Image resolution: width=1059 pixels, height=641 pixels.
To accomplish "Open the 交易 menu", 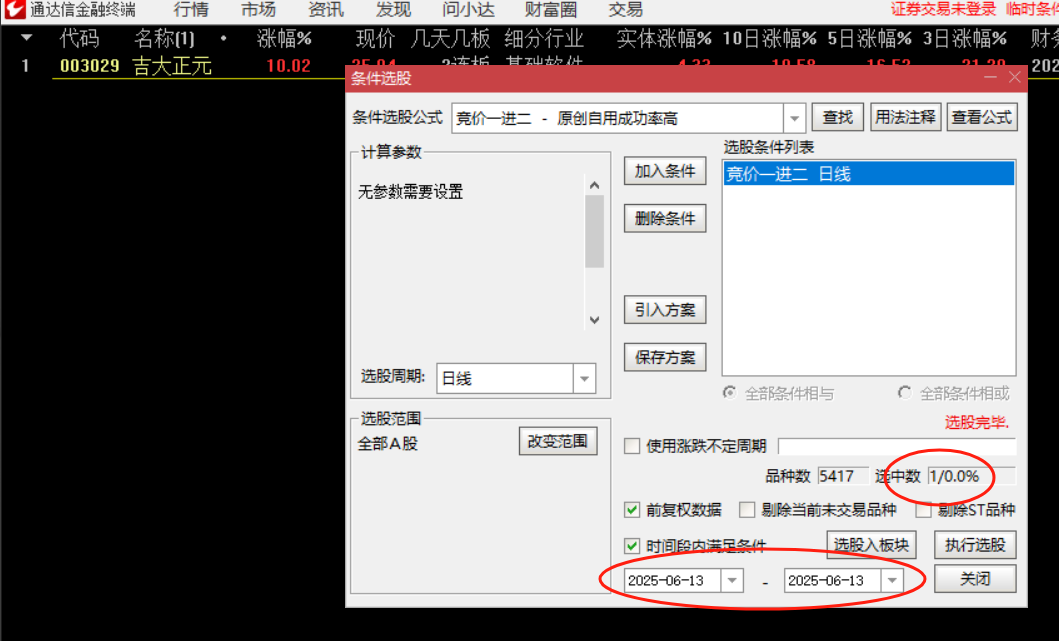I will (625, 10).
